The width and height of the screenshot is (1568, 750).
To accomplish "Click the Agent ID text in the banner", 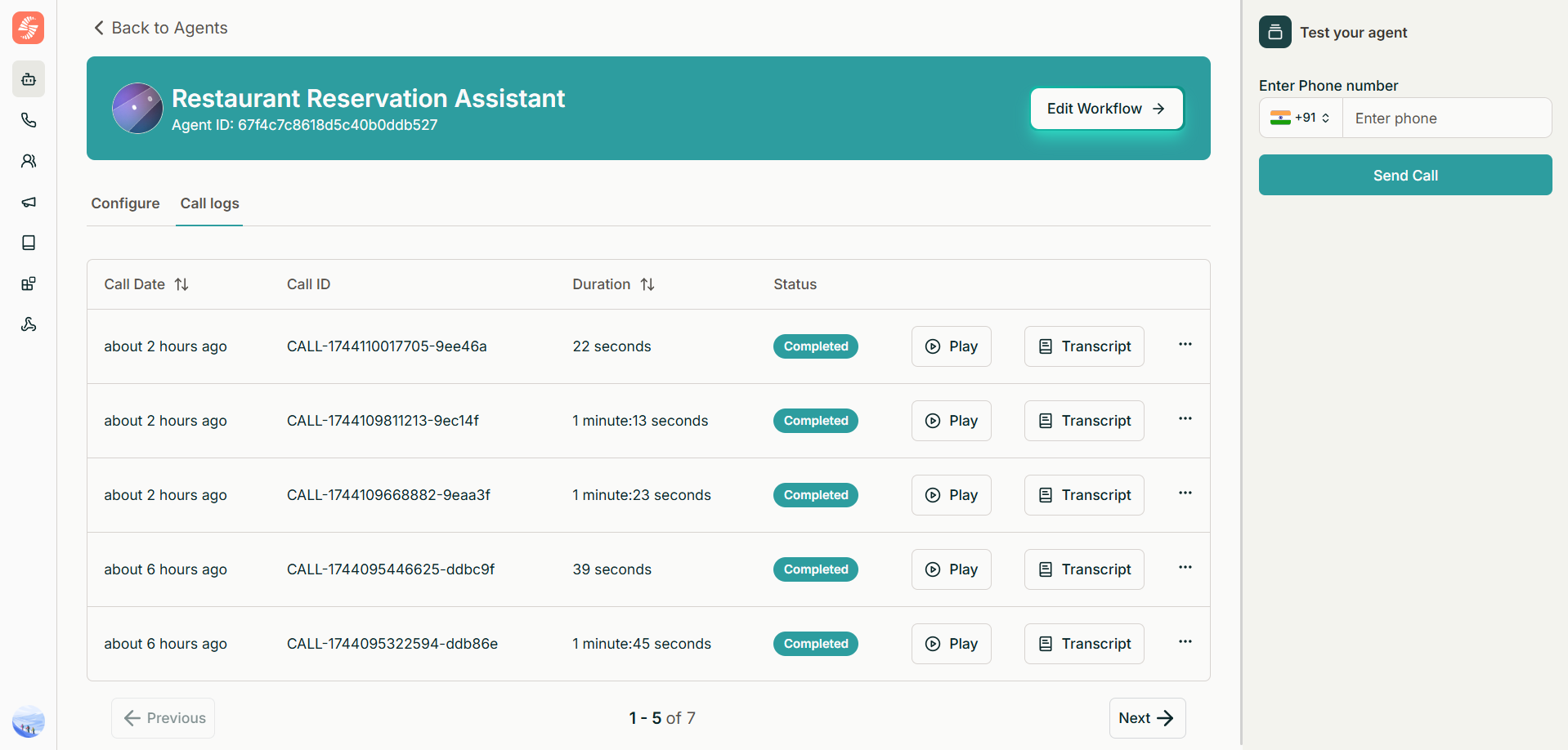I will tap(305, 125).
